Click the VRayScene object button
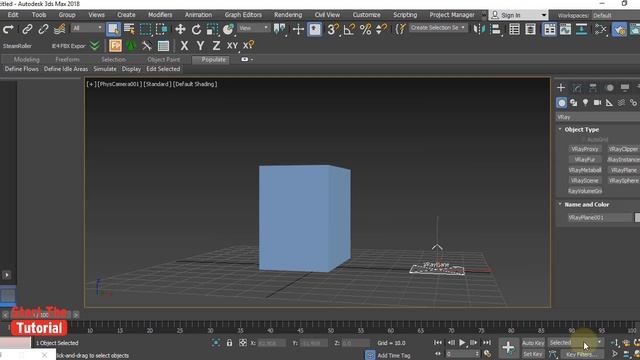This screenshot has height=360, width=640. (x=584, y=180)
